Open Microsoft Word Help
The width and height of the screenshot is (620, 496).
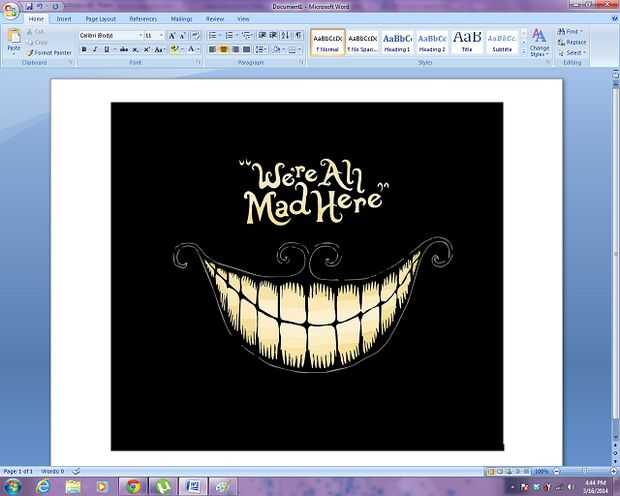(x=614, y=19)
